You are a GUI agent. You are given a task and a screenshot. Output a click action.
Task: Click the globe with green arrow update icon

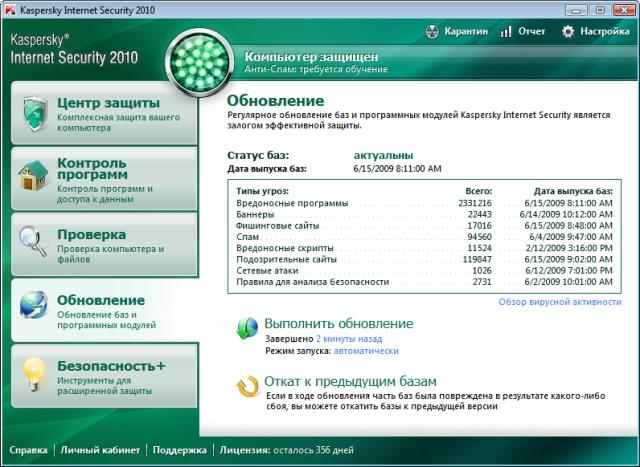[x=247, y=328]
